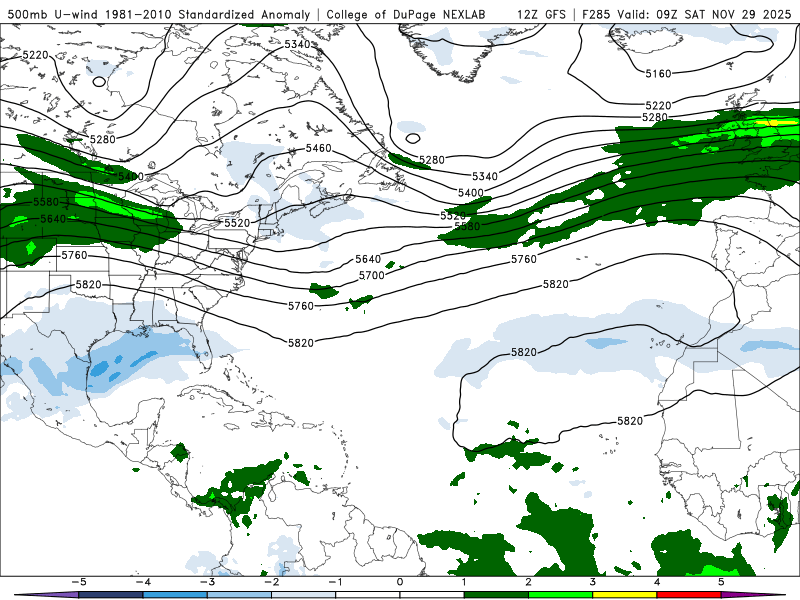Click the positive 5 tick label on the colorbar
The width and height of the screenshot is (800, 600).
click(721, 582)
